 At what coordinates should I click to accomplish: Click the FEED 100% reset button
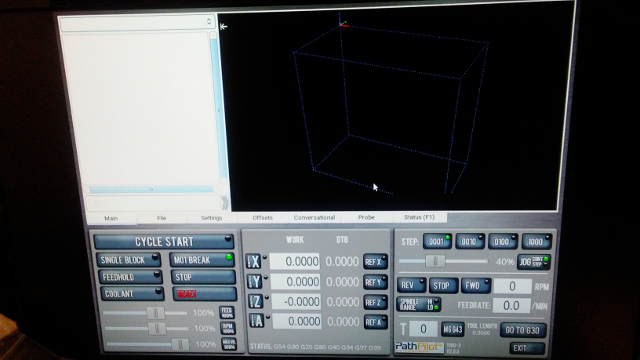[x=227, y=313]
